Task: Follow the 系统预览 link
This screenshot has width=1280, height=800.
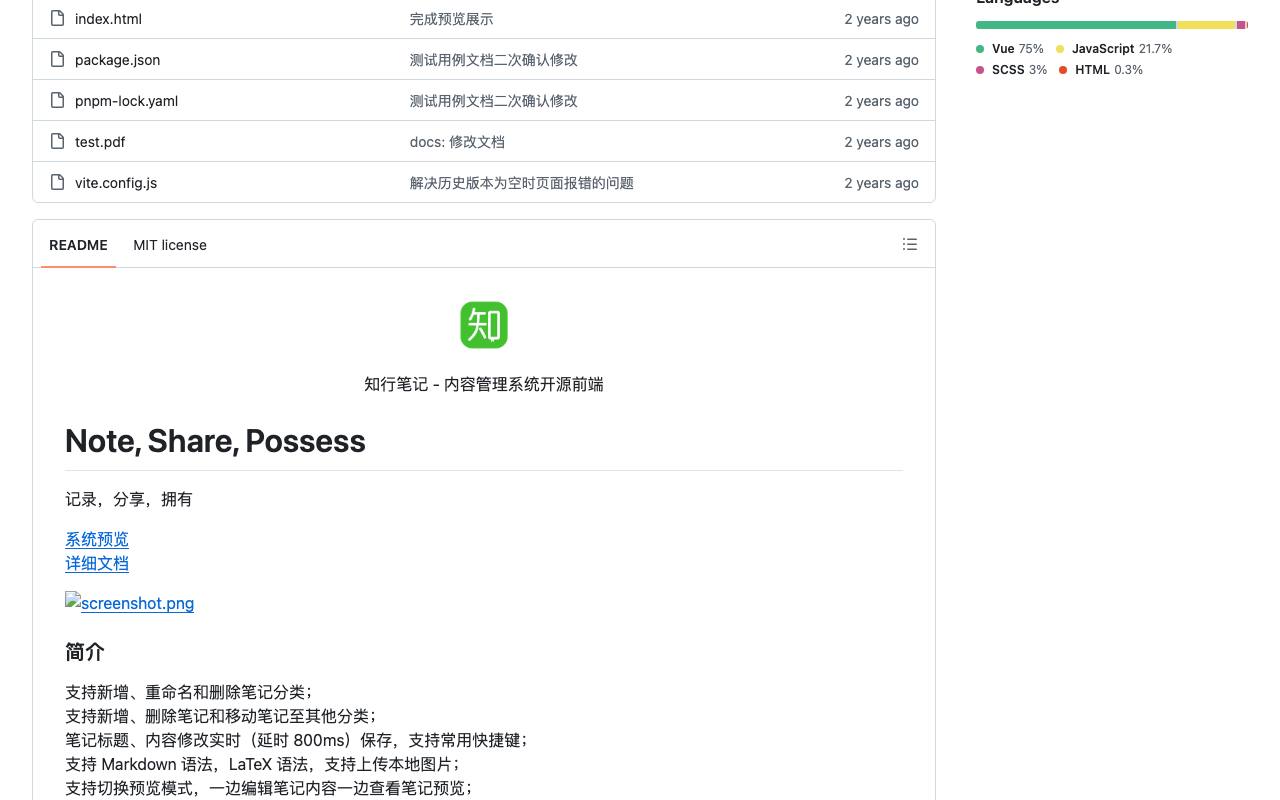Action: pos(97,539)
